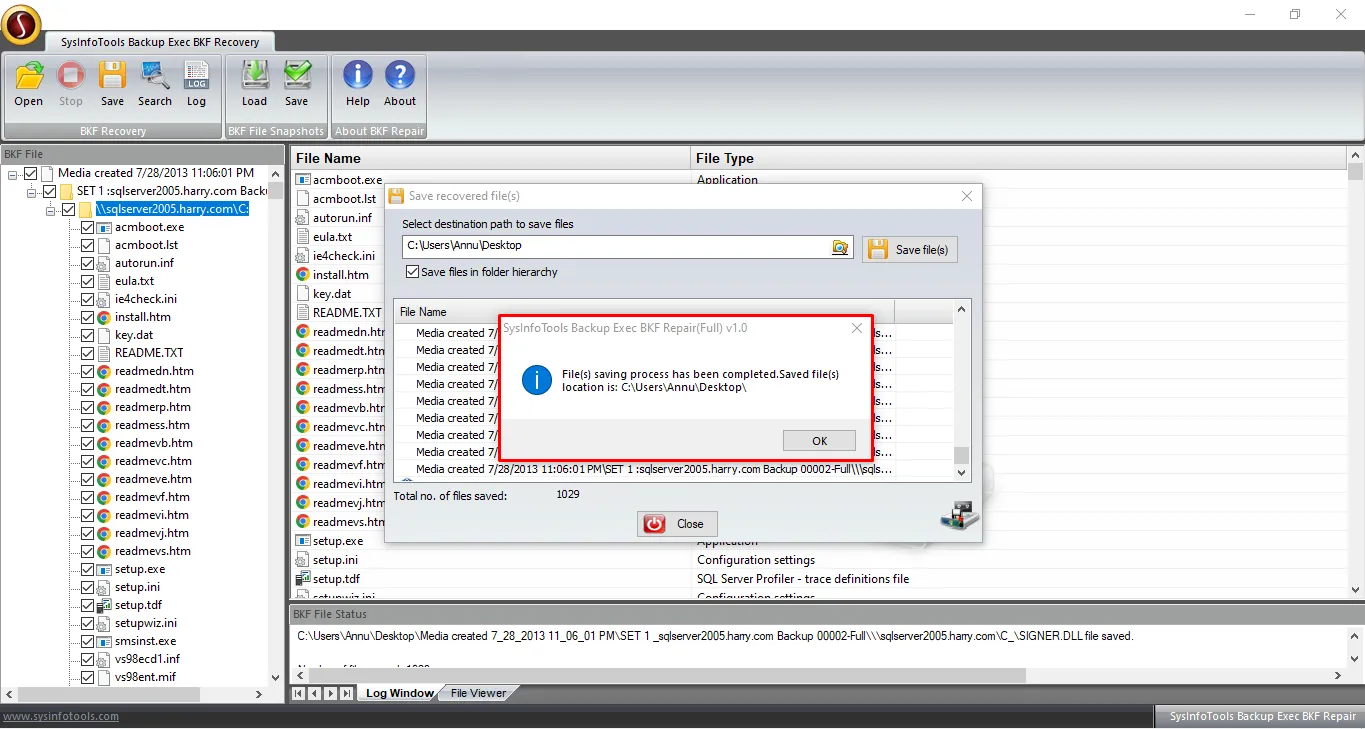1365x729 pixels.
Task: Toggle the SET 1 sqlserver2005 checkbox
Action: [x=49, y=191]
